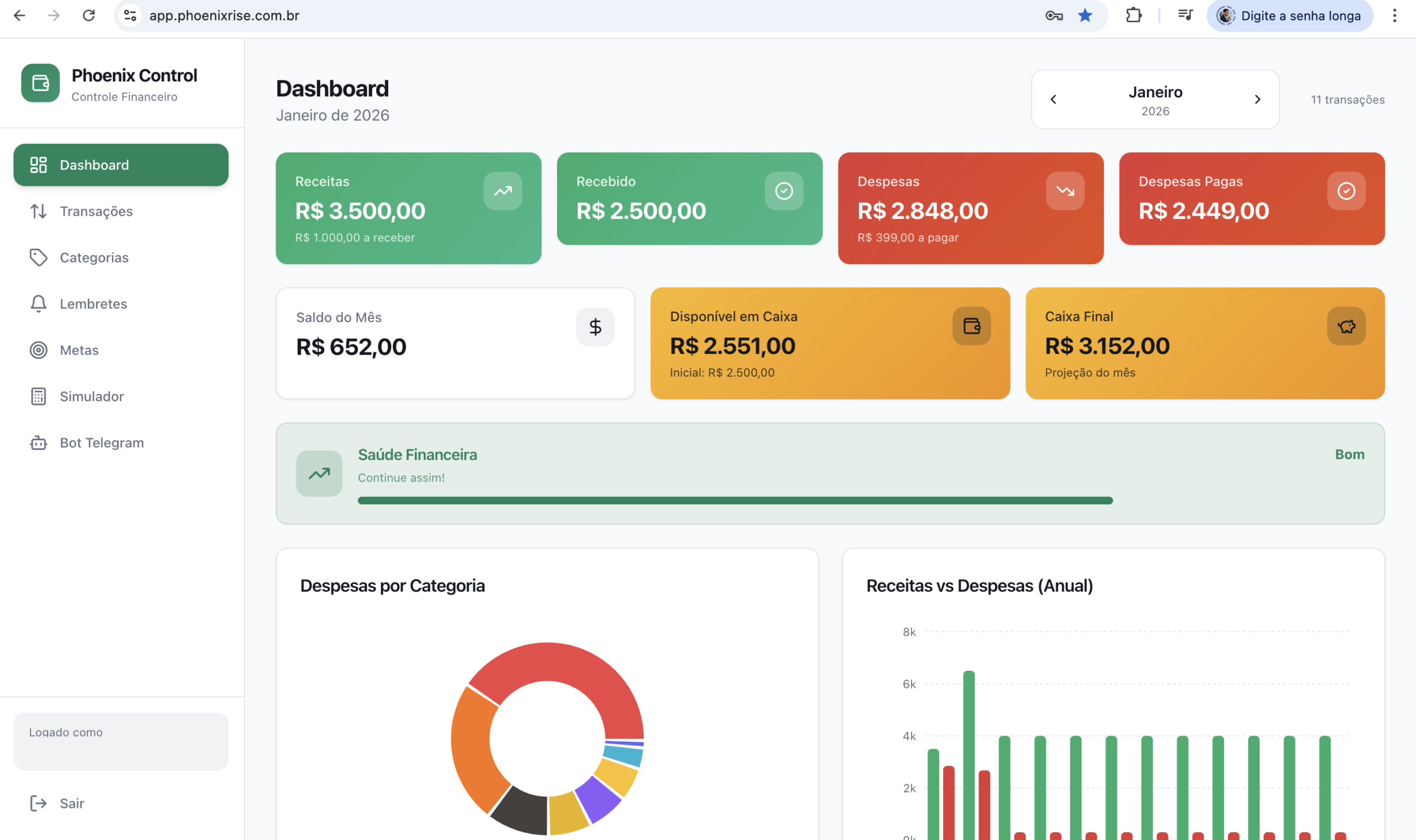1416x840 pixels.
Task: Click dollar icon on Saldo do Mês
Action: click(x=595, y=327)
